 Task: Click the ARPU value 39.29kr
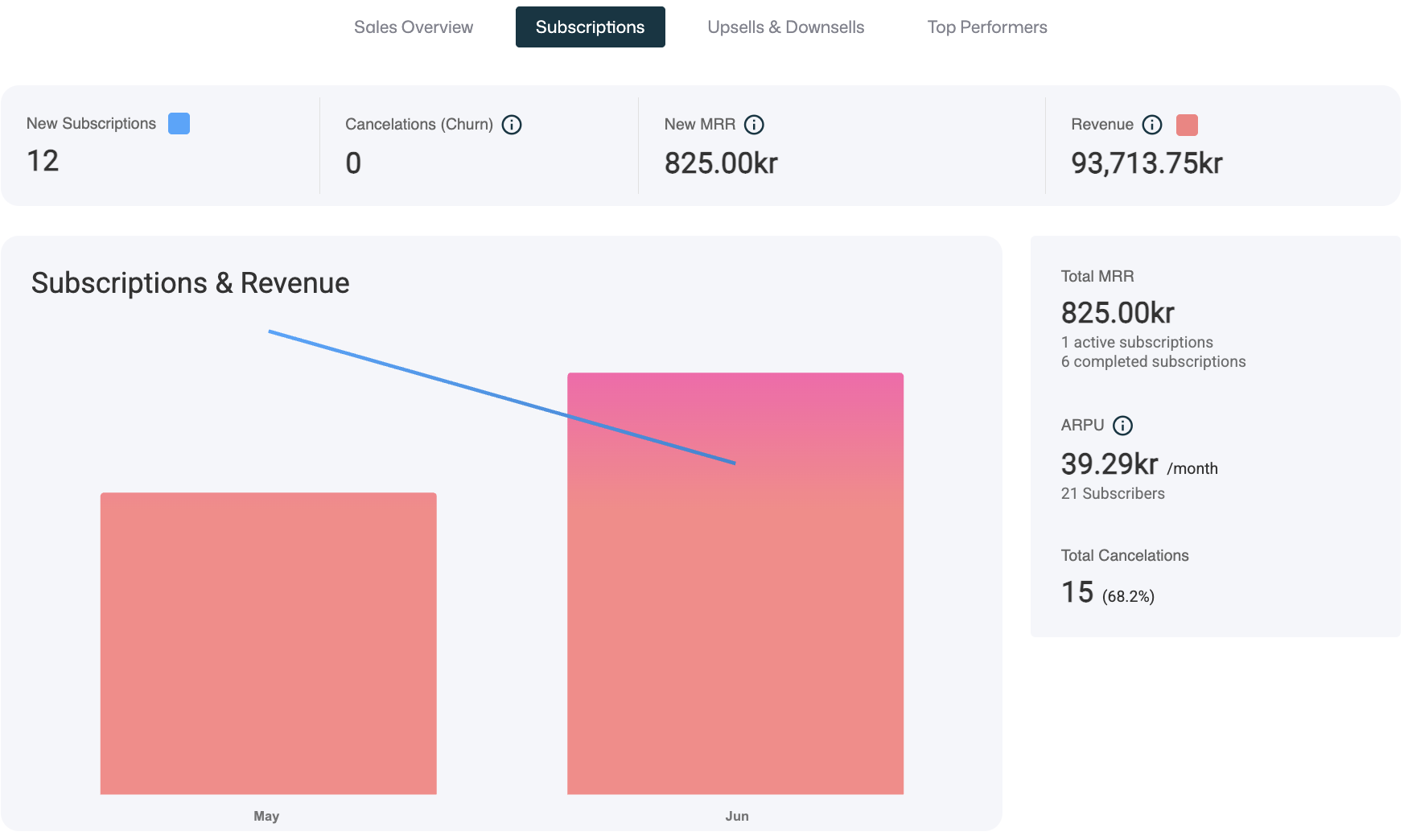pyautogui.click(x=1110, y=463)
